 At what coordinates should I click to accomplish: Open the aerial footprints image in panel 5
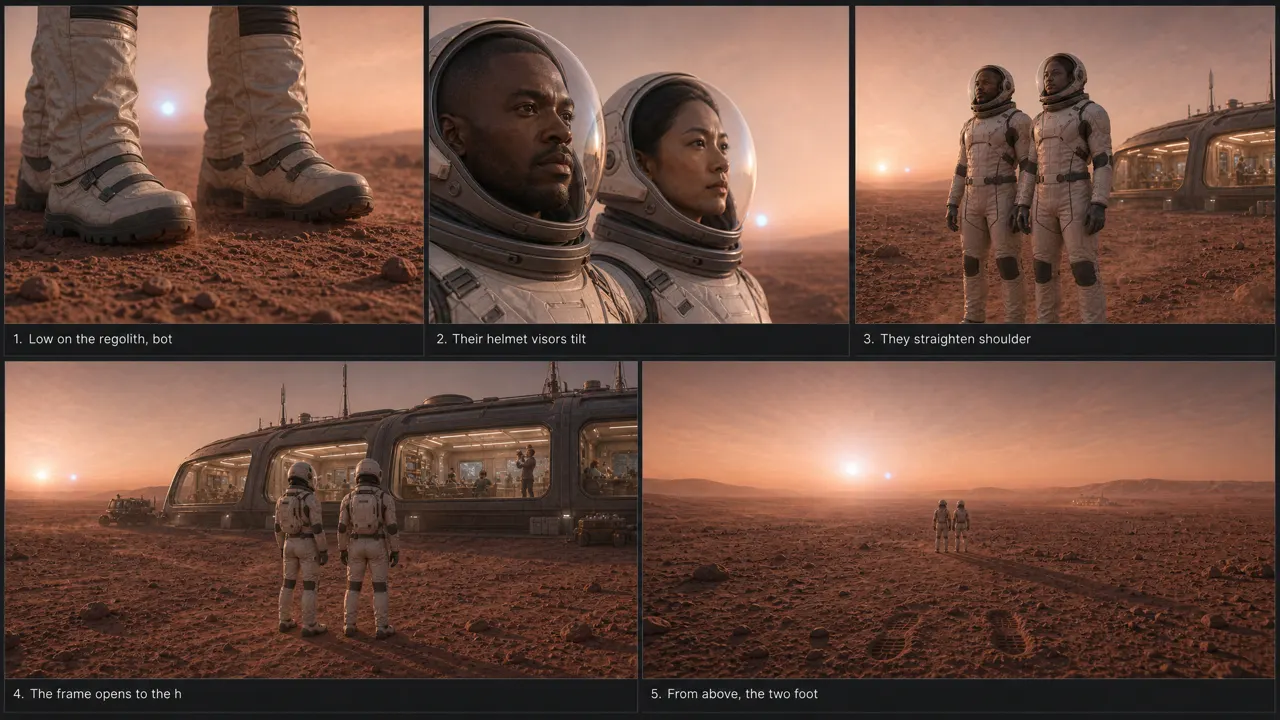point(959,520)
